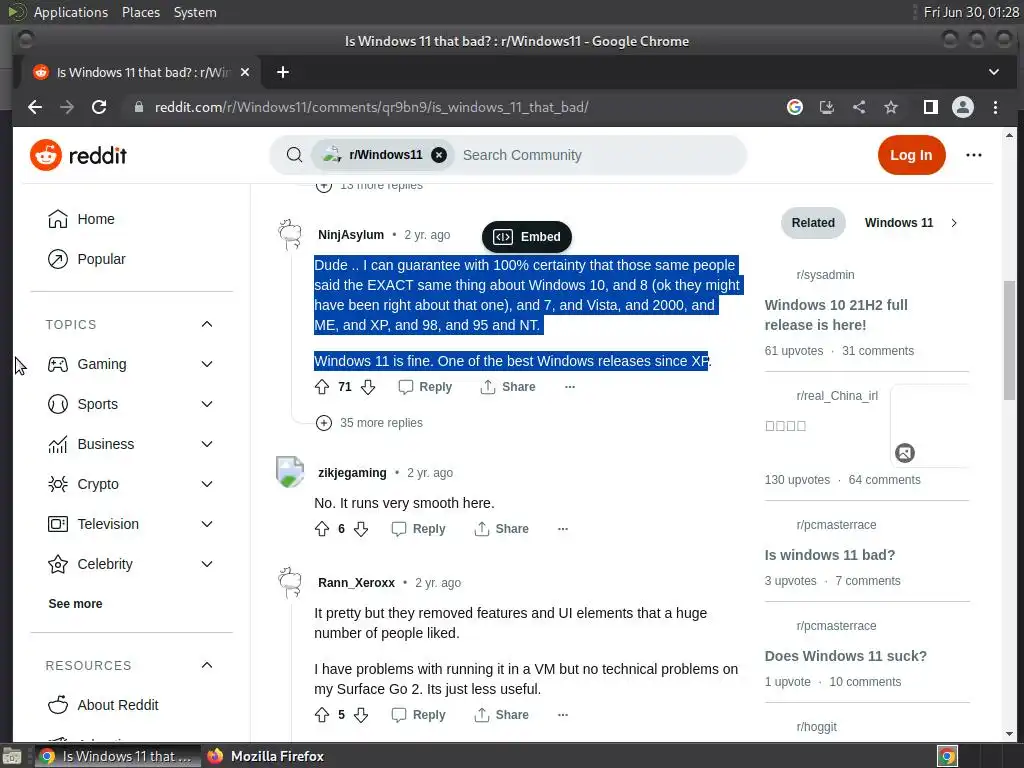Downvote the NinjAsylum comment

368,387
